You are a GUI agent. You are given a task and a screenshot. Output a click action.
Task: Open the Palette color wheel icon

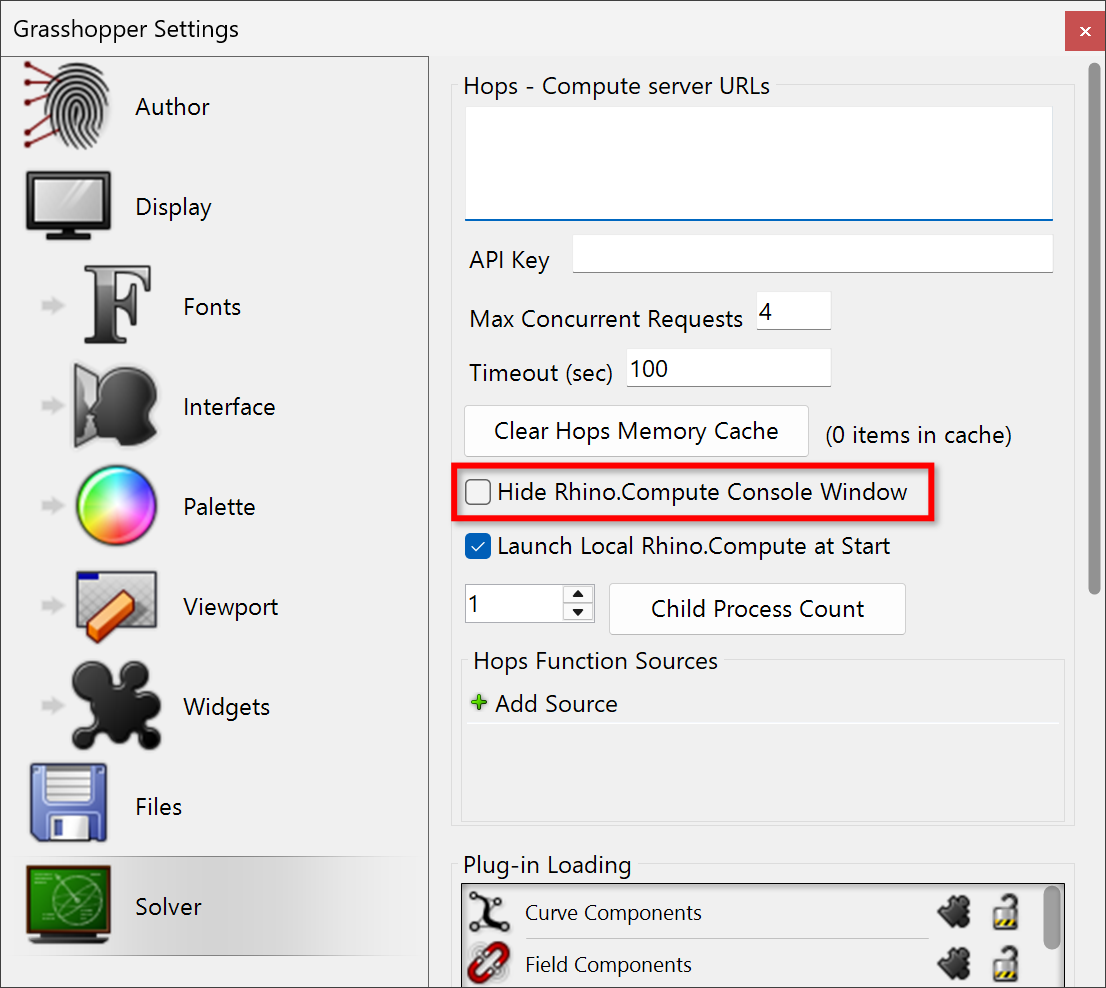point(116,506)
